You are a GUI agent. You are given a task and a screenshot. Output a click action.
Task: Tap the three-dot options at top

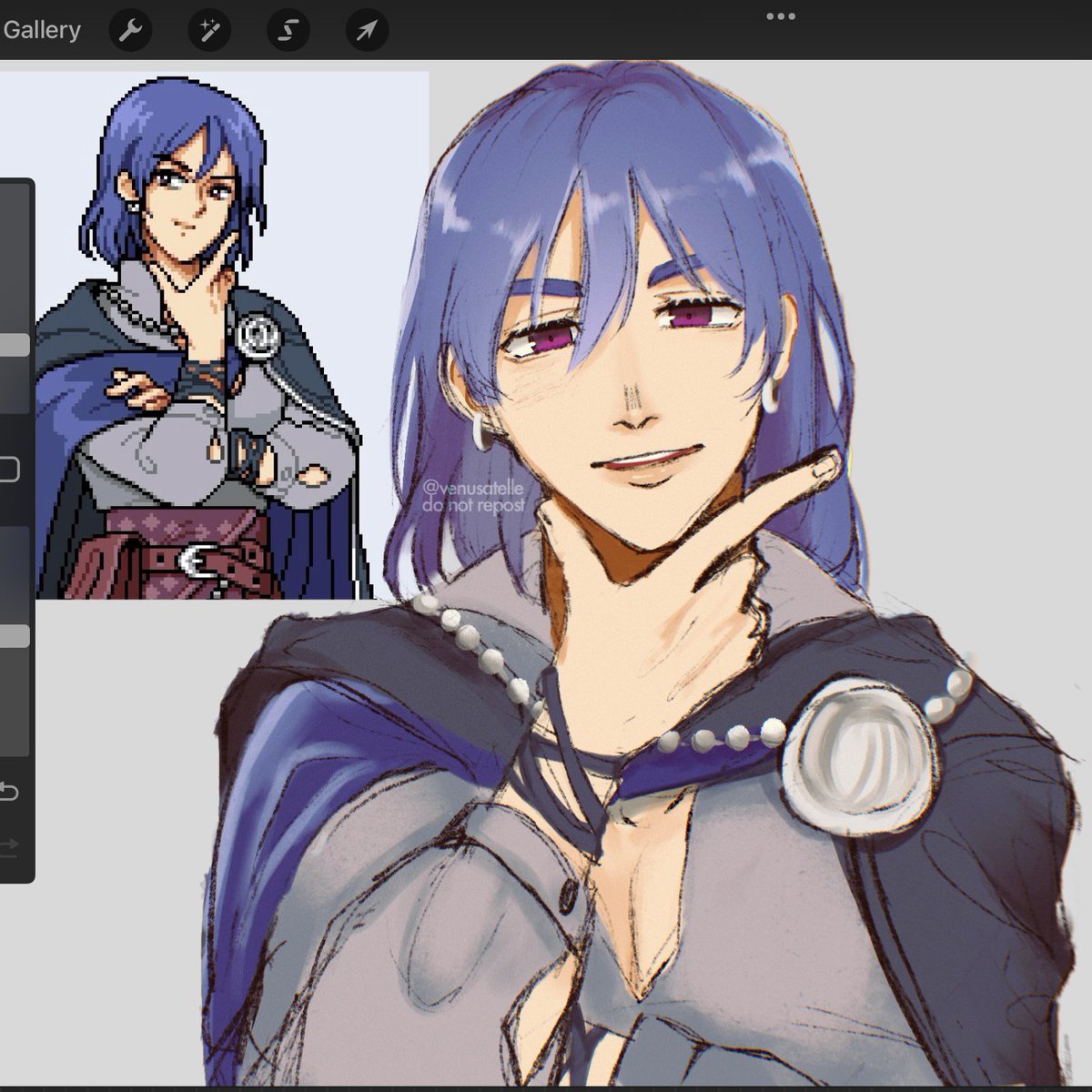click(x=781, y=16)
